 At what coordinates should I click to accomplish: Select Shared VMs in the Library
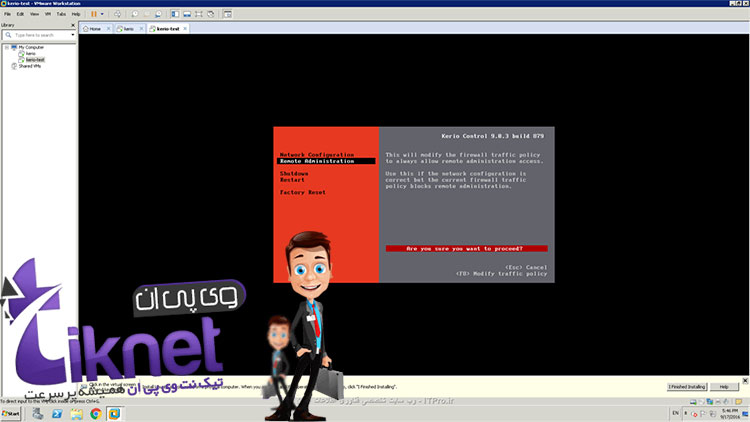(x=30, y=66)
